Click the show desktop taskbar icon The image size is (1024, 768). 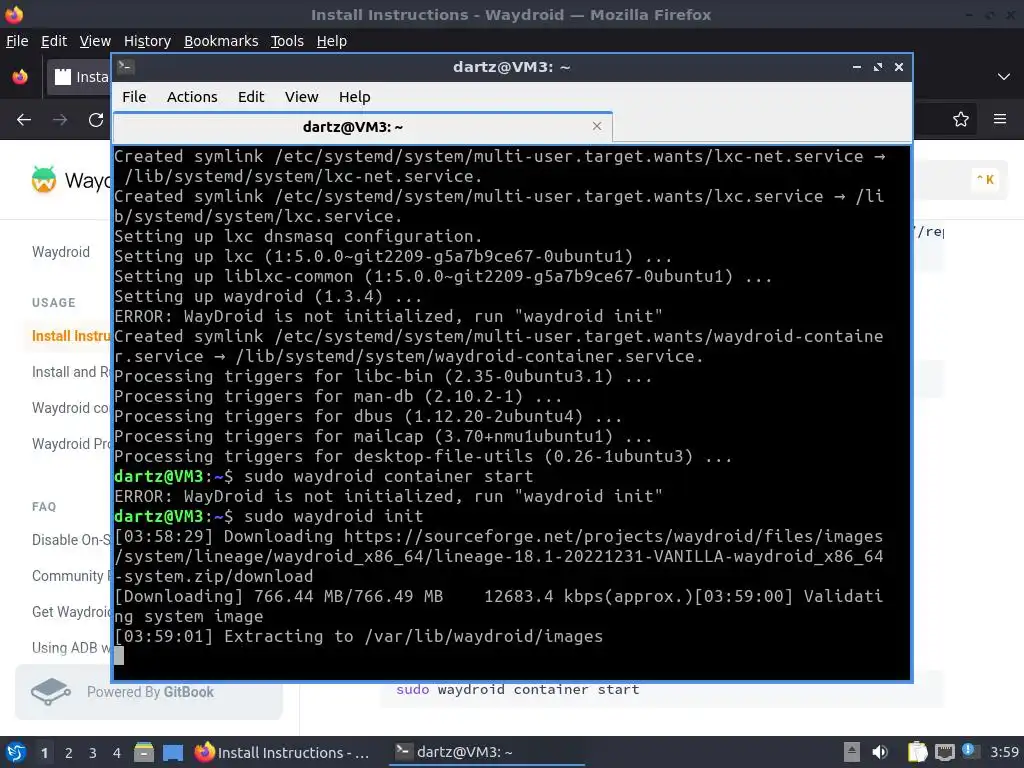173,752
